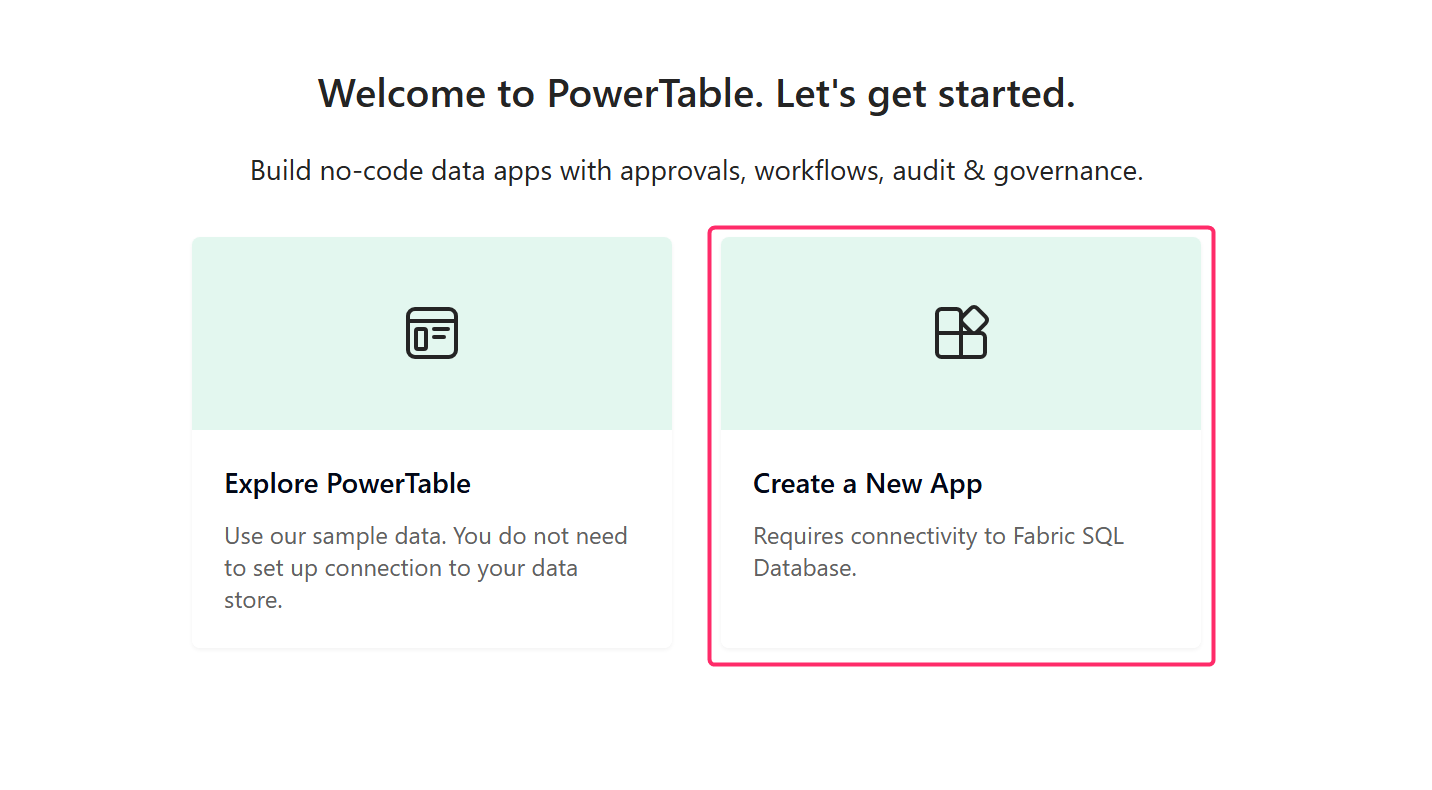Click the "Use our sample data" sentence
The image size is (1432, 790).
pyautogui.click(x=335, y=536)
